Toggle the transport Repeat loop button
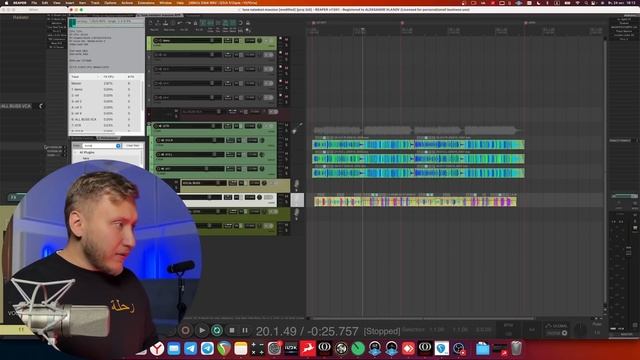 point(217,330)
